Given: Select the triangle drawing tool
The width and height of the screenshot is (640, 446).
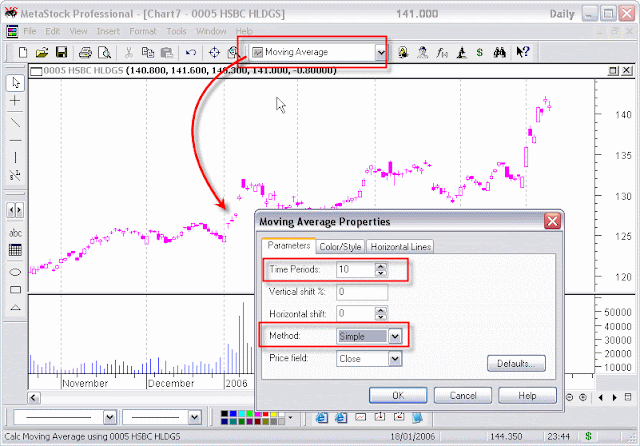Looking at the screenshot, I should tap(15, 307).
